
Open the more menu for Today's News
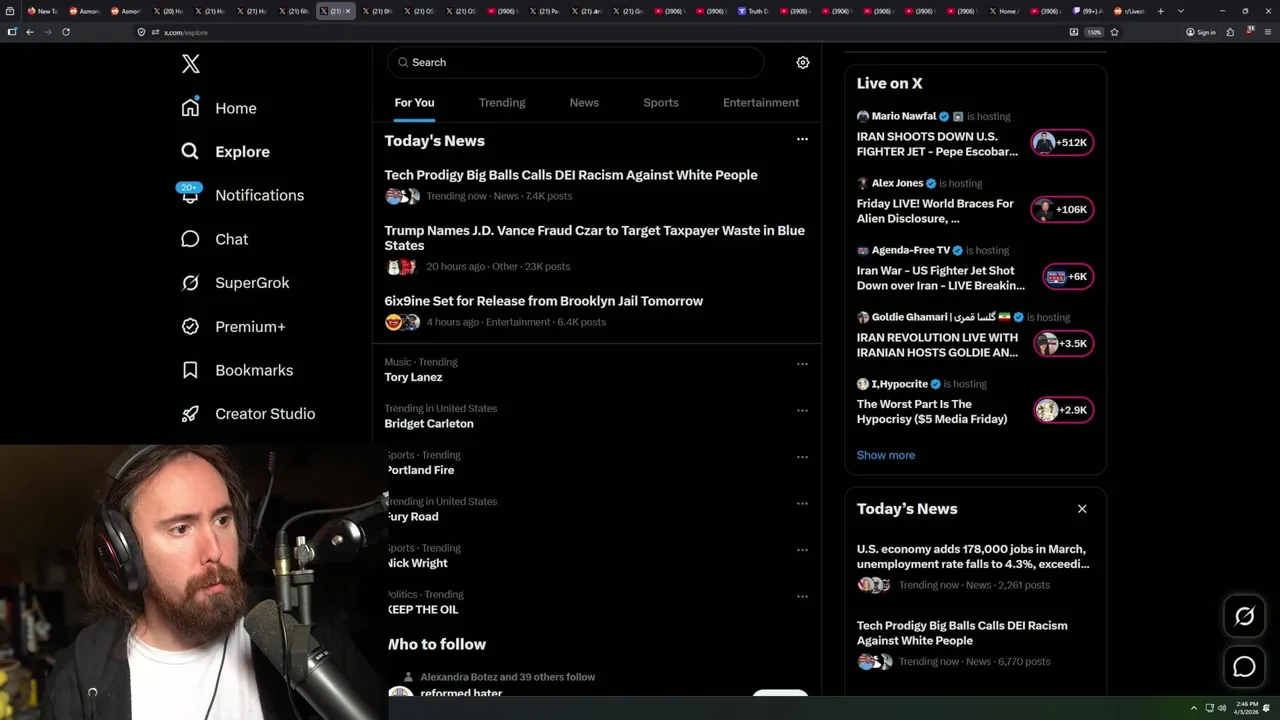(802, 139)
